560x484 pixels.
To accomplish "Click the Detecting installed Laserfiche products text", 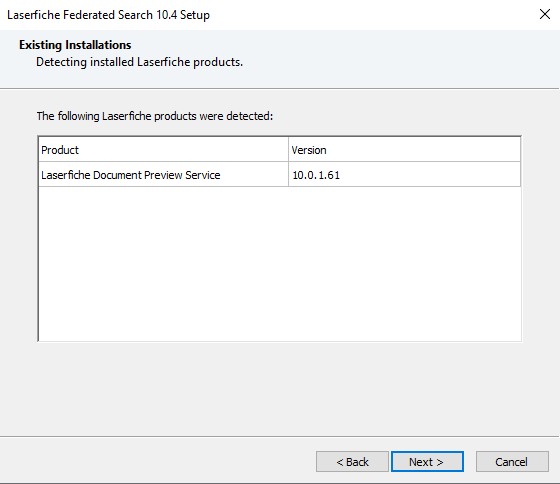I will (x=139, y=62).
